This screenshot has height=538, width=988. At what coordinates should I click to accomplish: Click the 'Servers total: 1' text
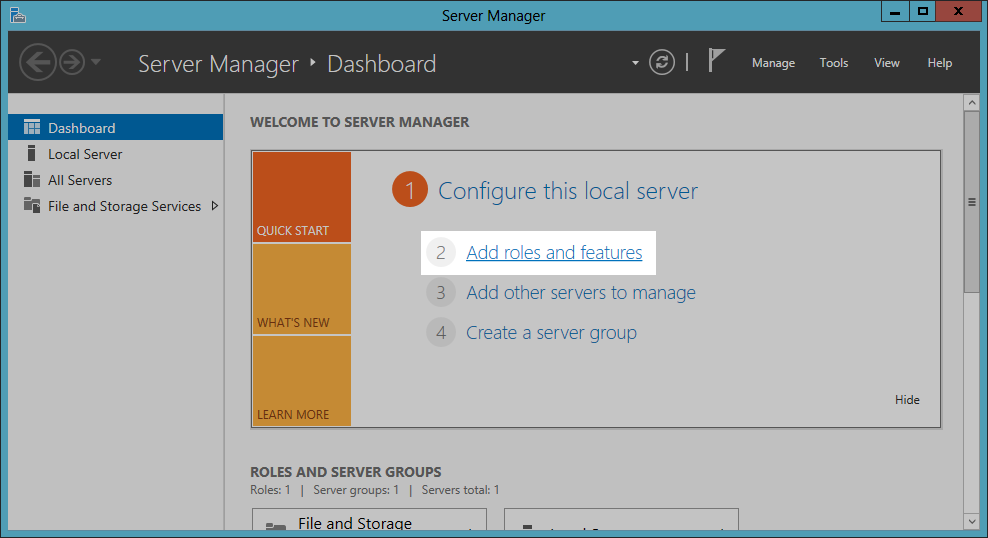click(x=461, y=489)
